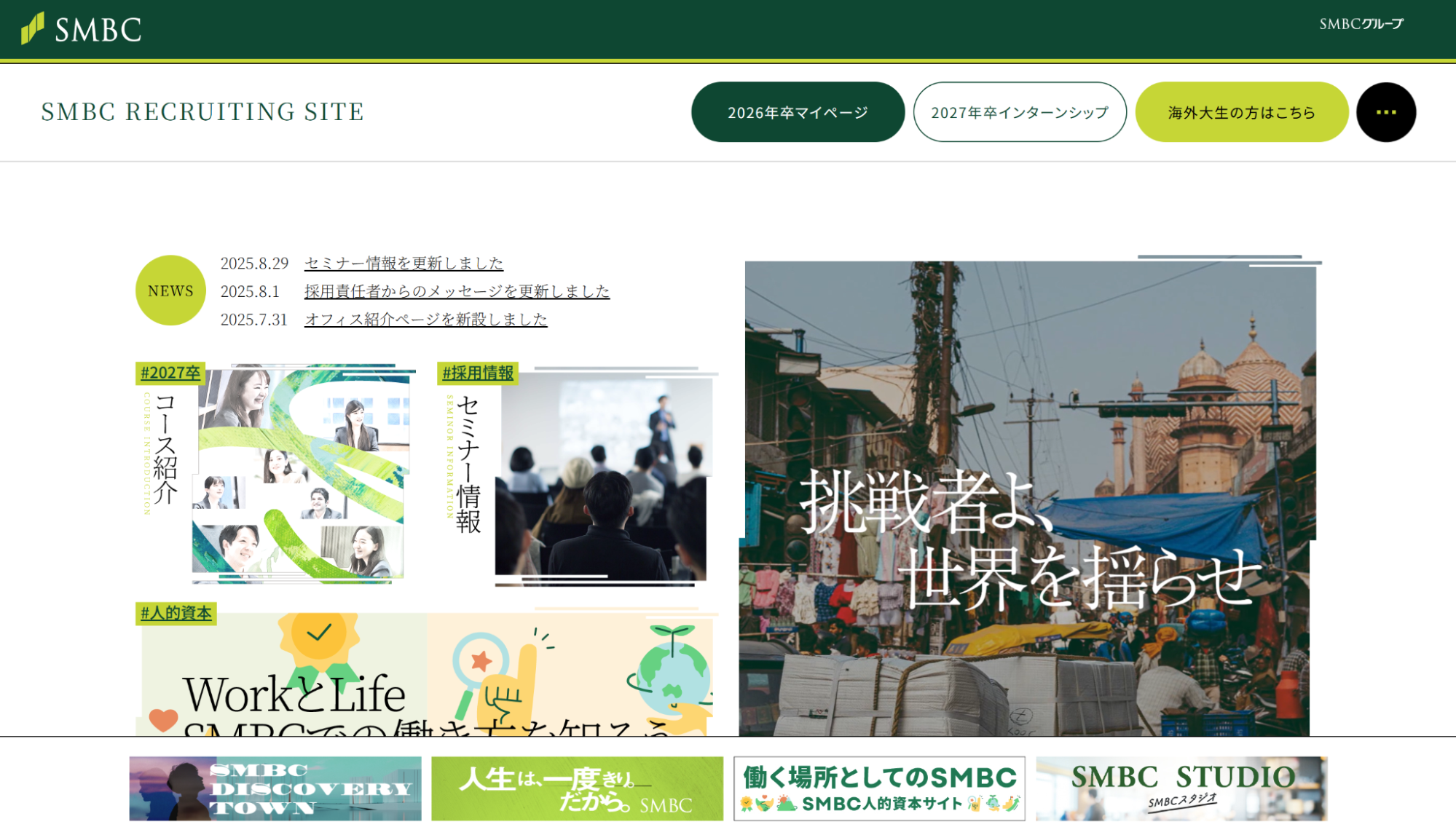Viewport: 1456px width, 835px height.
Task: Open the seminar update news link dated 2025.8.29
Action: [x=403, y=264]
